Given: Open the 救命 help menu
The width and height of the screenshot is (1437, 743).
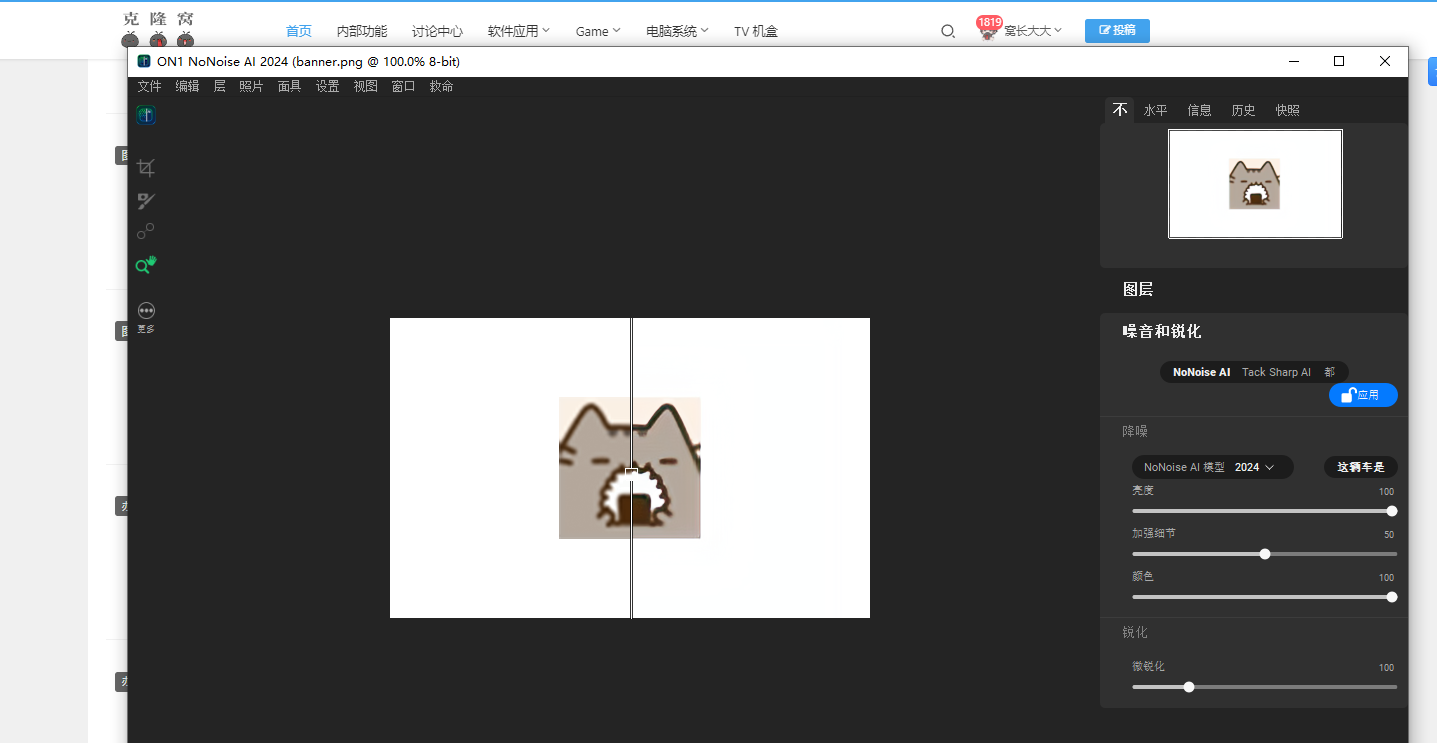Looking at the screenshot, I should pos(441,87).
